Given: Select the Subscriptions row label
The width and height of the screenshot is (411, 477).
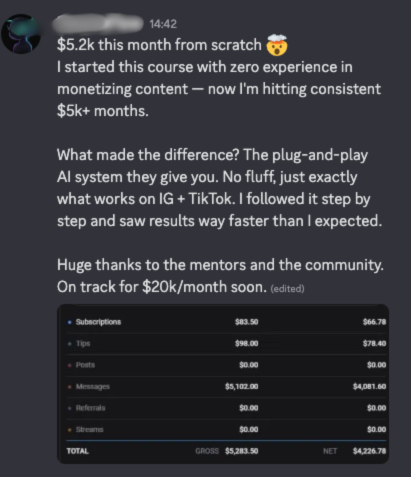Looking at the screenshot, I should click(98, 322).
